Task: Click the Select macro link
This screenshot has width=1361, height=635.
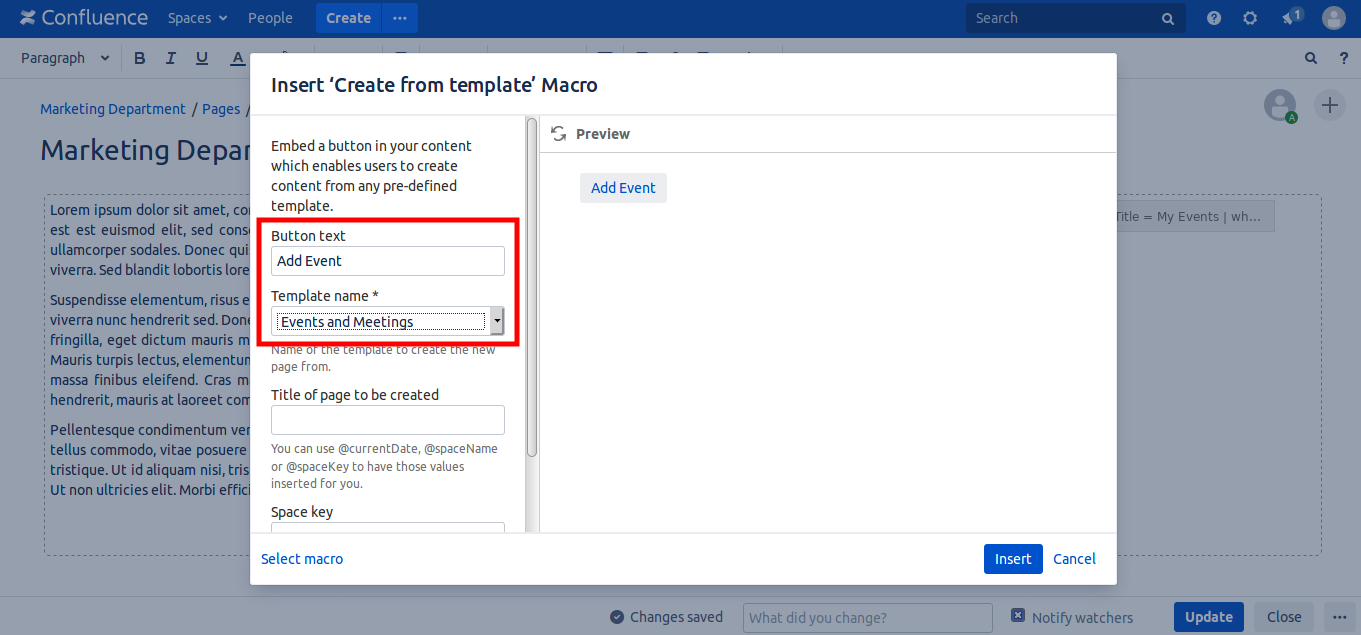Action: coord(302,559)
